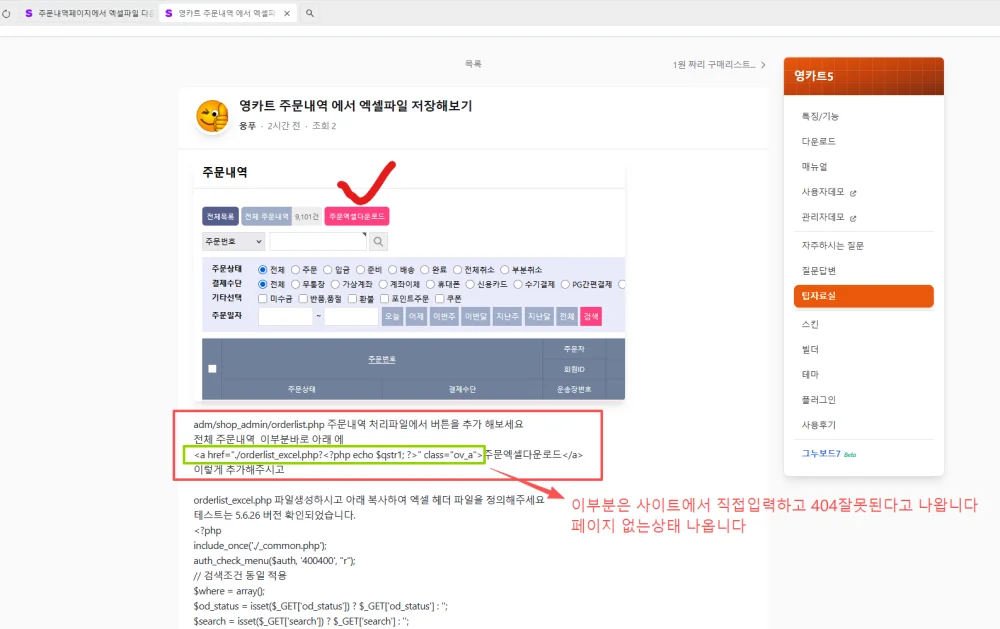
Task: Click the pink 검색 search button
Action: point(591,316)
